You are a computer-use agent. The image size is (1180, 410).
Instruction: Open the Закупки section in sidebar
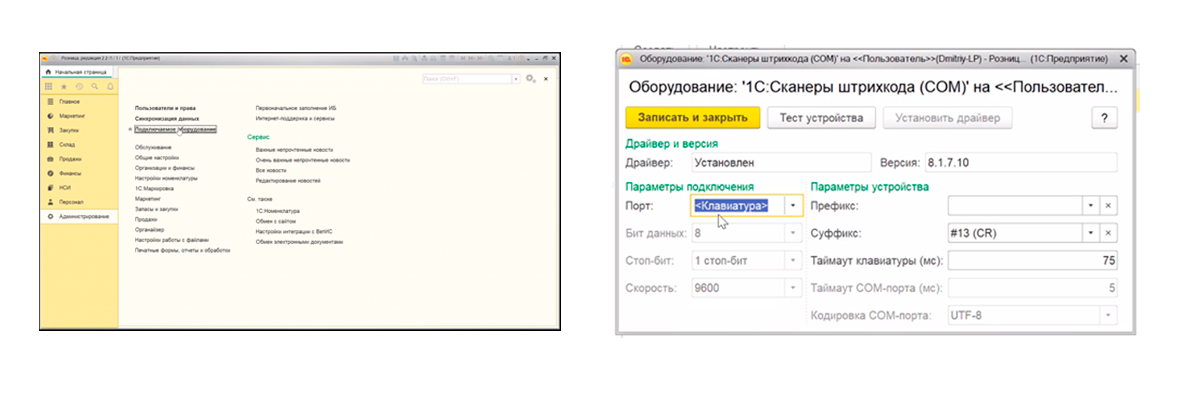(x=69, y=131)
